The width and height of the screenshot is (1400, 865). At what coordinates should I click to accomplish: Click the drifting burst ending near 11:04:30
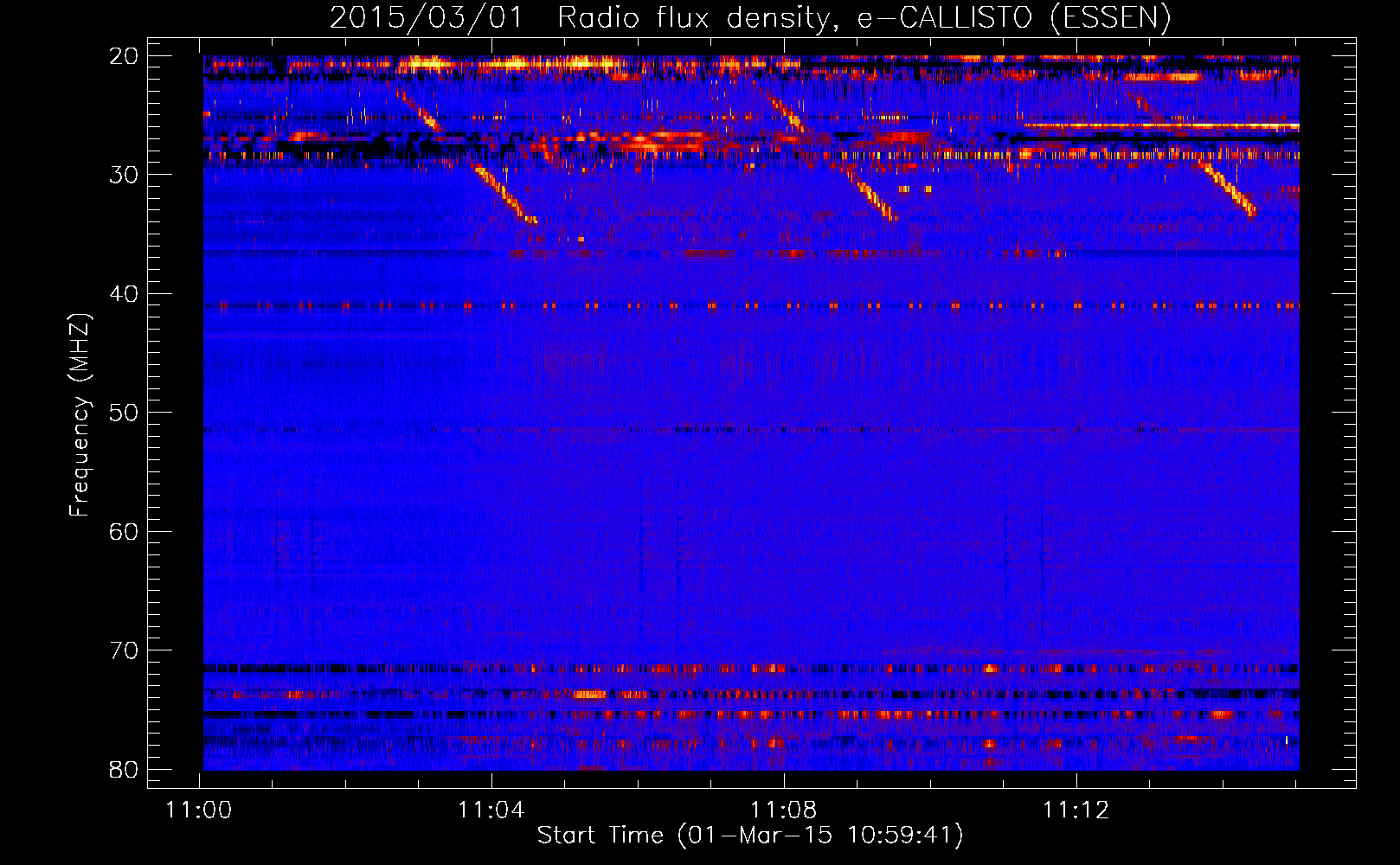[505, 195]
